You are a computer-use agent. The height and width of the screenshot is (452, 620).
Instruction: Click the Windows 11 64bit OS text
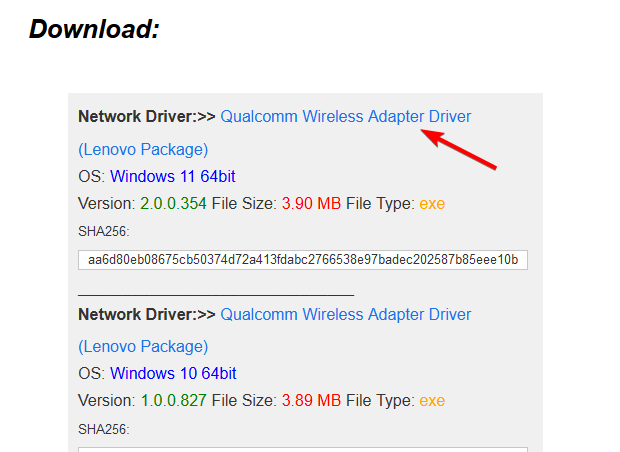click(x=173, y=176)
